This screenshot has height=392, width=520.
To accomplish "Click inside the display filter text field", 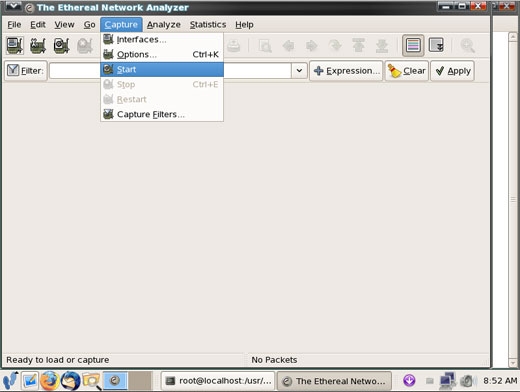I will pos(170,71).
